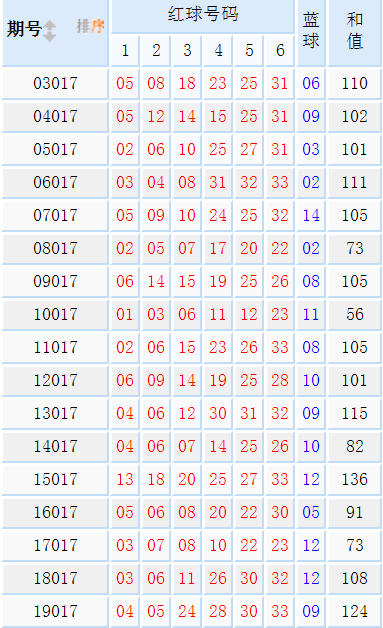The image size is (383, 628).
Task: Click the up-down sort arrows beside 期号
Action: (x=49, y=31)
